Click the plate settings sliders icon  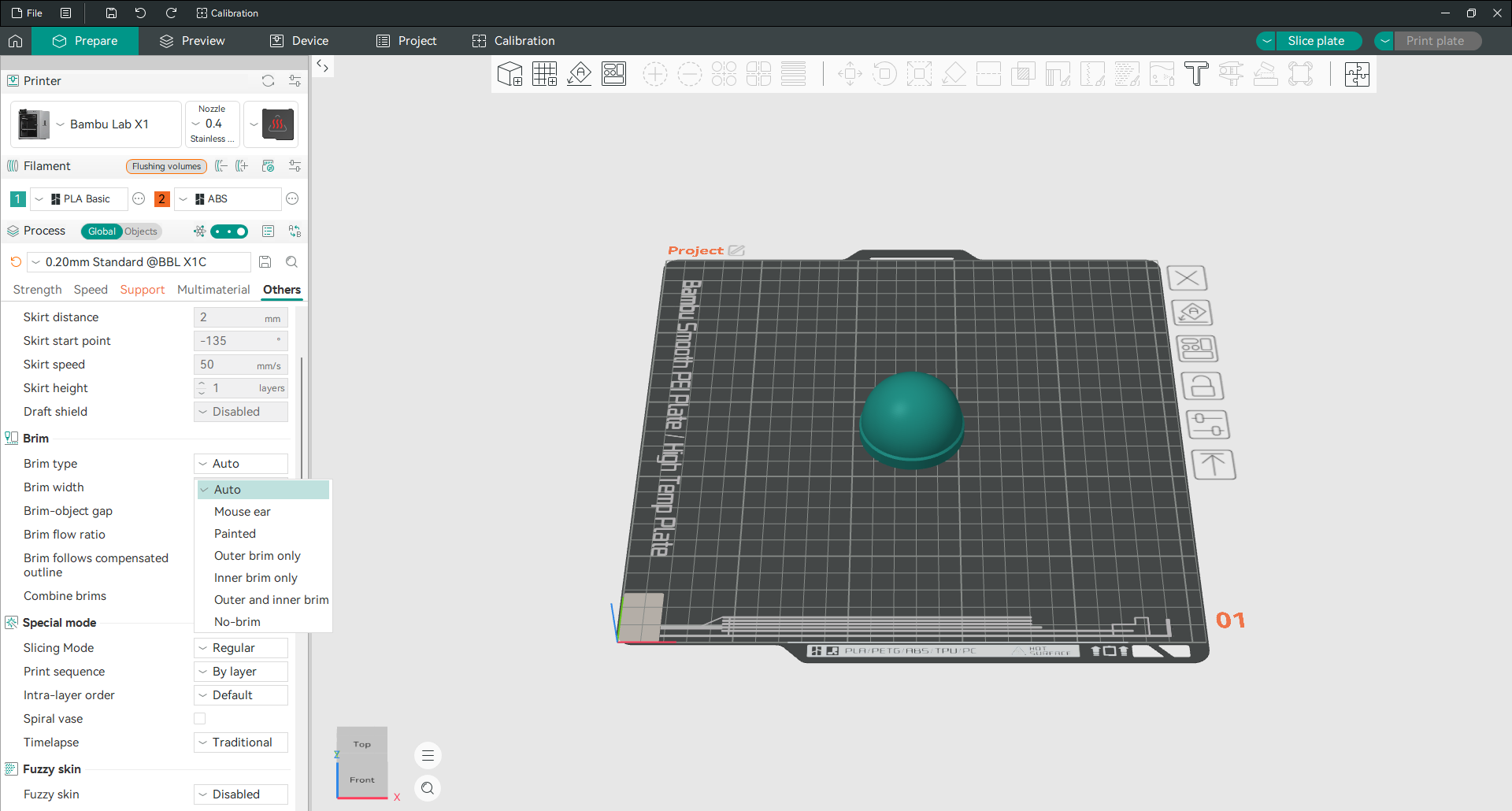click(1207, 425)
